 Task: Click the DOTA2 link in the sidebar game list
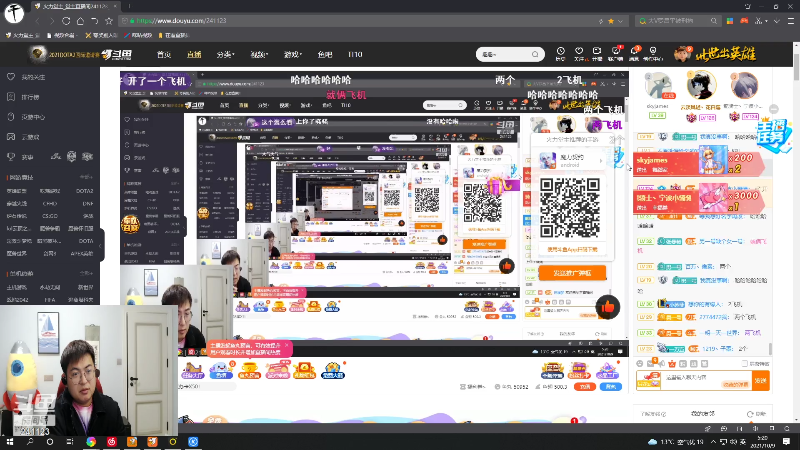tap(84, 191)
